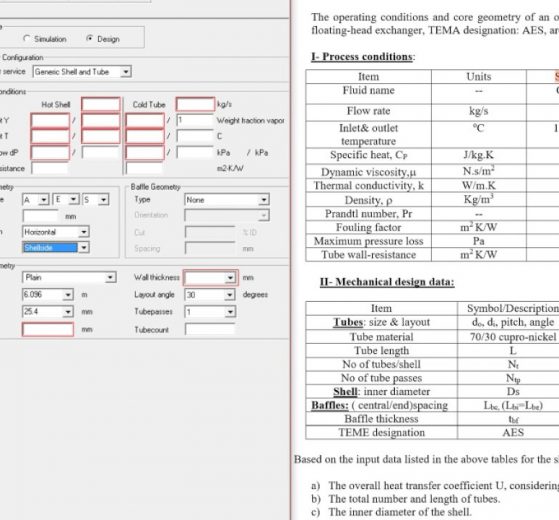The height and width of the screenshot is (520, 559).
Task: Click the Hot Shell flow rate input field
Action: (101, 104)
